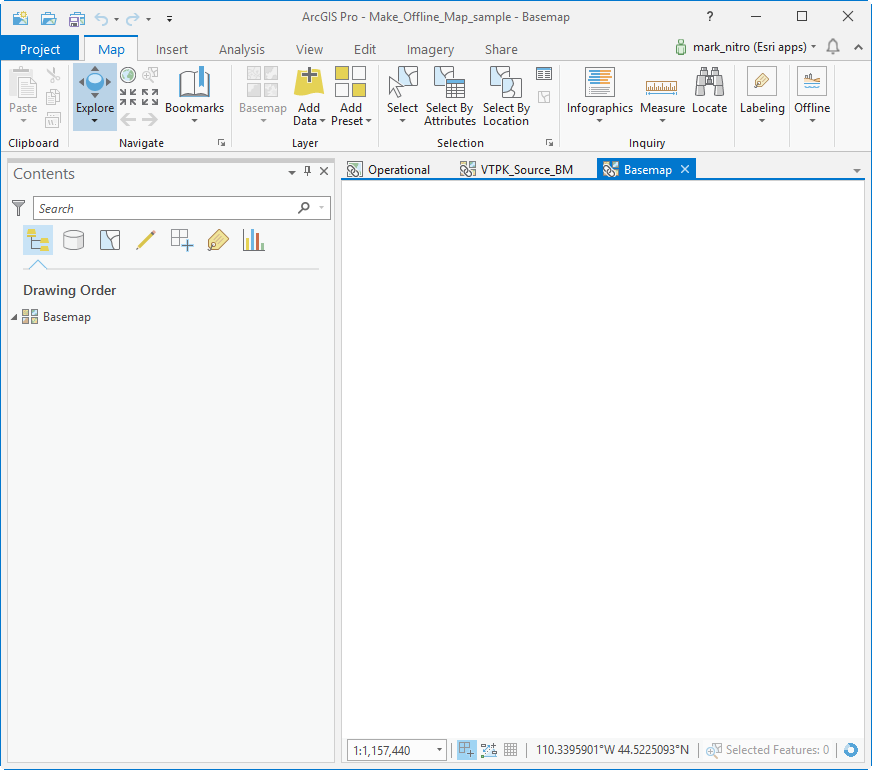Screen dimensions: 872x770
Task: Close the Contents pane
Action: click(324, 171)
